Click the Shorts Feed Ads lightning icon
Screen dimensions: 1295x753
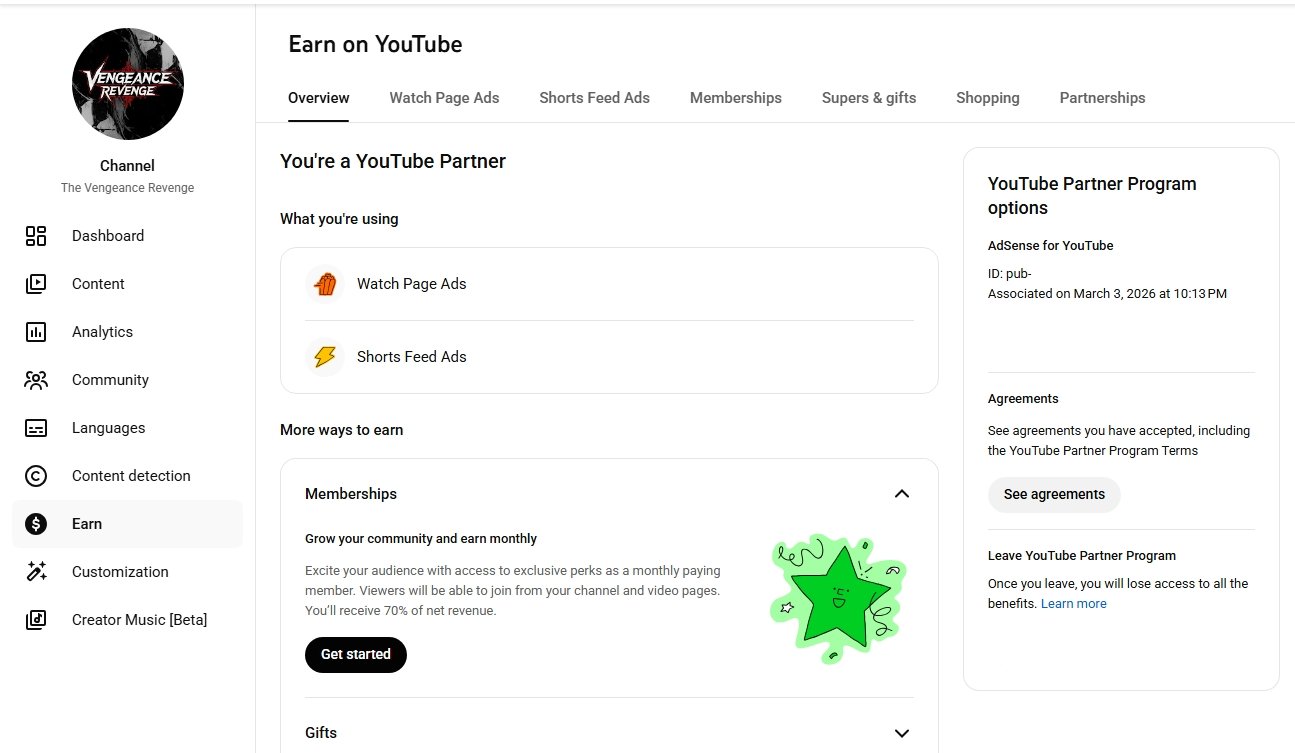pos(325,357)
